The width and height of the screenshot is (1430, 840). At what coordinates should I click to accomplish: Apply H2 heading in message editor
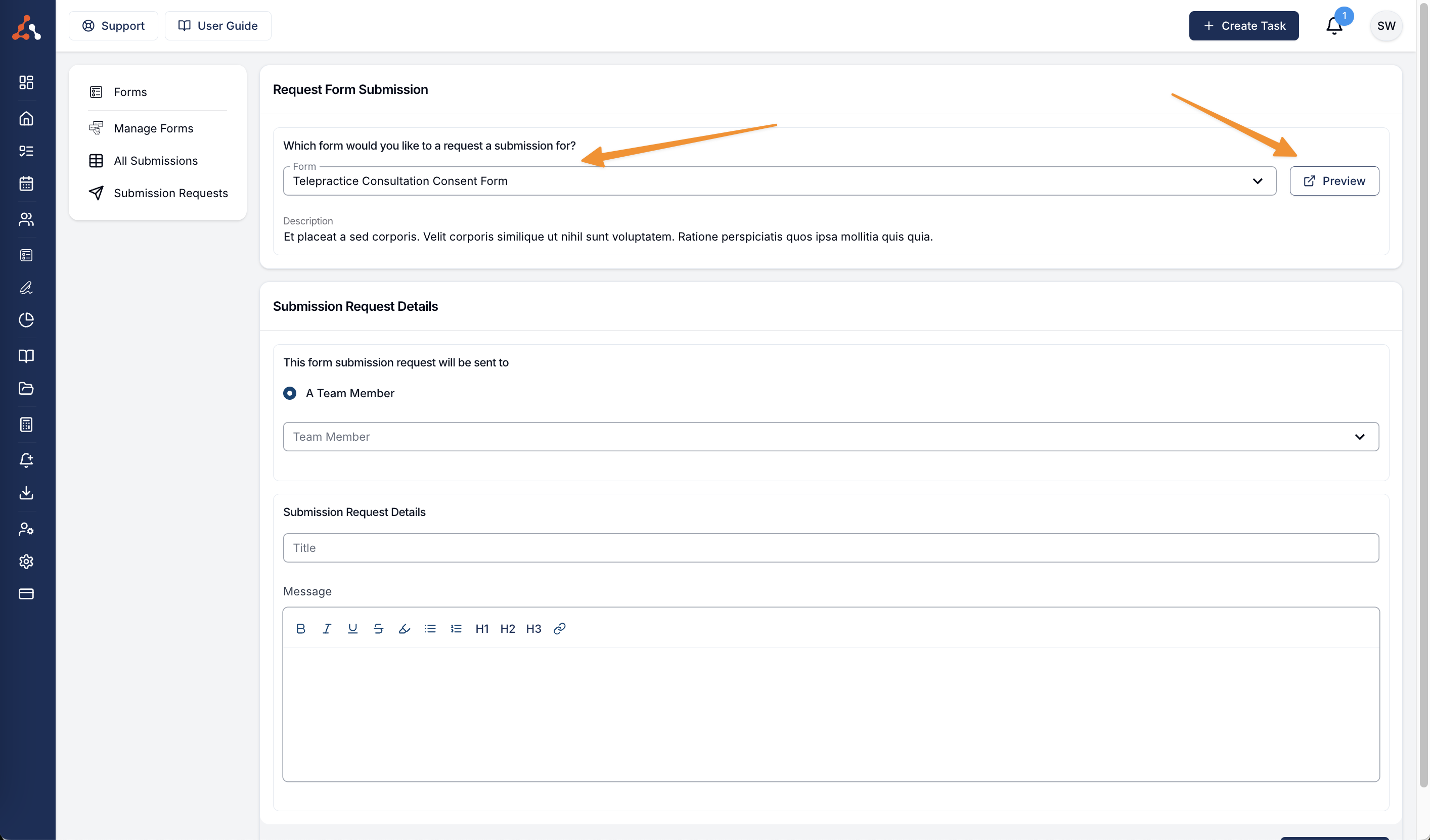click(507, 628)
